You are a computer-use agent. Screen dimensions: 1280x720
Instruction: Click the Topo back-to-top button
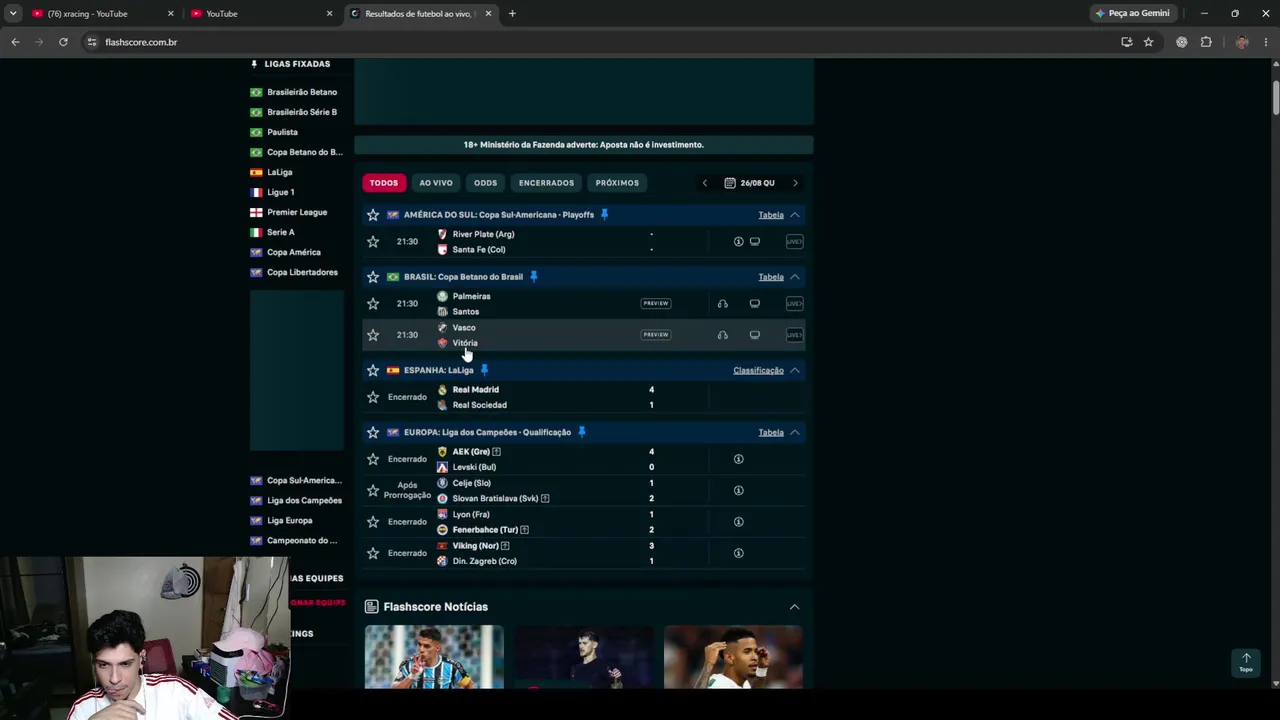click(x=1246, y=662)
